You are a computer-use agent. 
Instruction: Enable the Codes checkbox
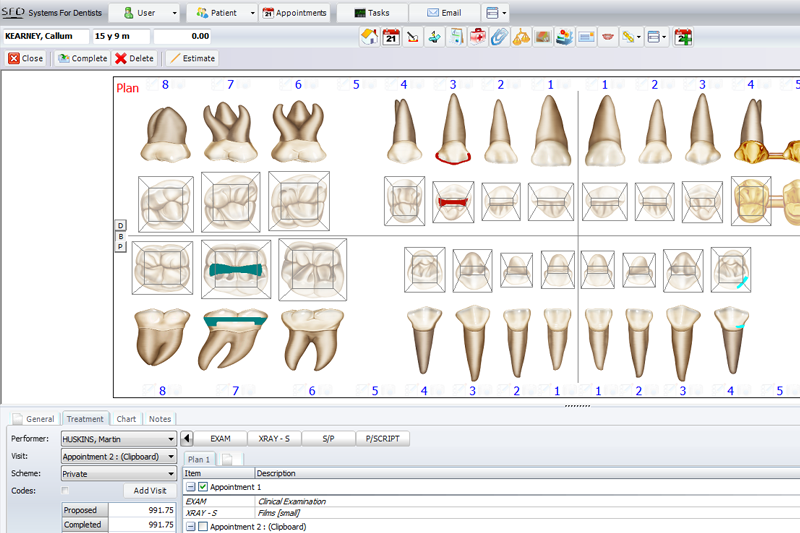pyautogui.click(x=66, y=491)
